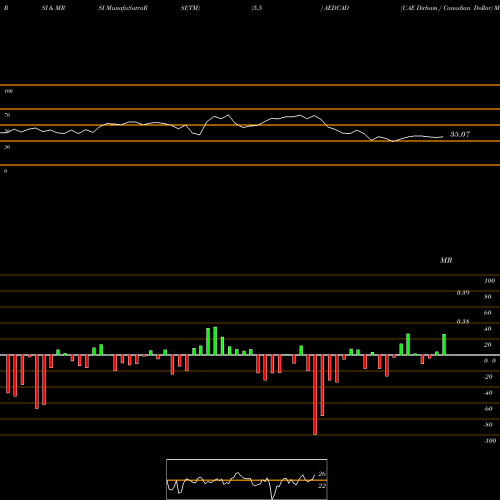Click the 40 axis label on the MR chart
The image size is (500, 500).
tap(488, 329)
